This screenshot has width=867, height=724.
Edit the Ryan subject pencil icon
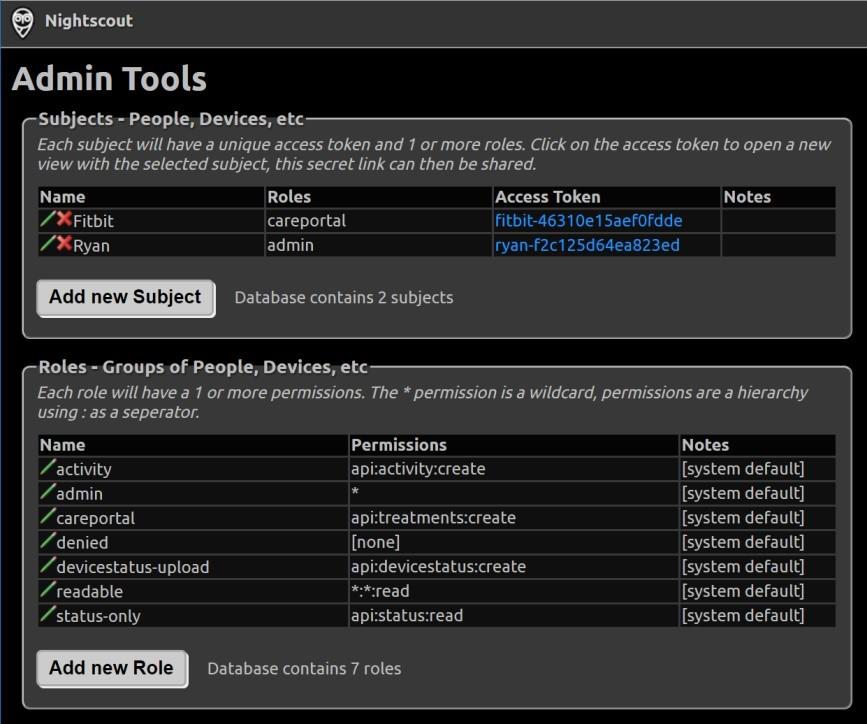pos(48,243)
